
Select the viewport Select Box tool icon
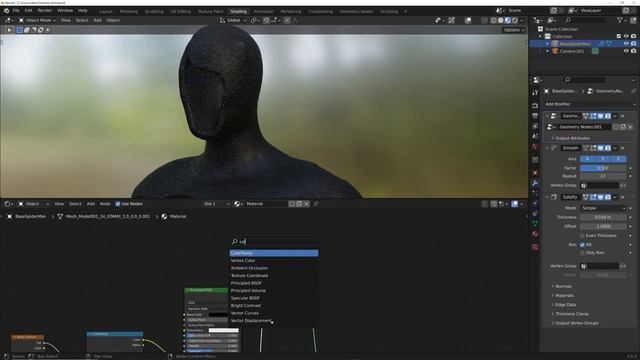pyautogui.click(x=20, y=30)
